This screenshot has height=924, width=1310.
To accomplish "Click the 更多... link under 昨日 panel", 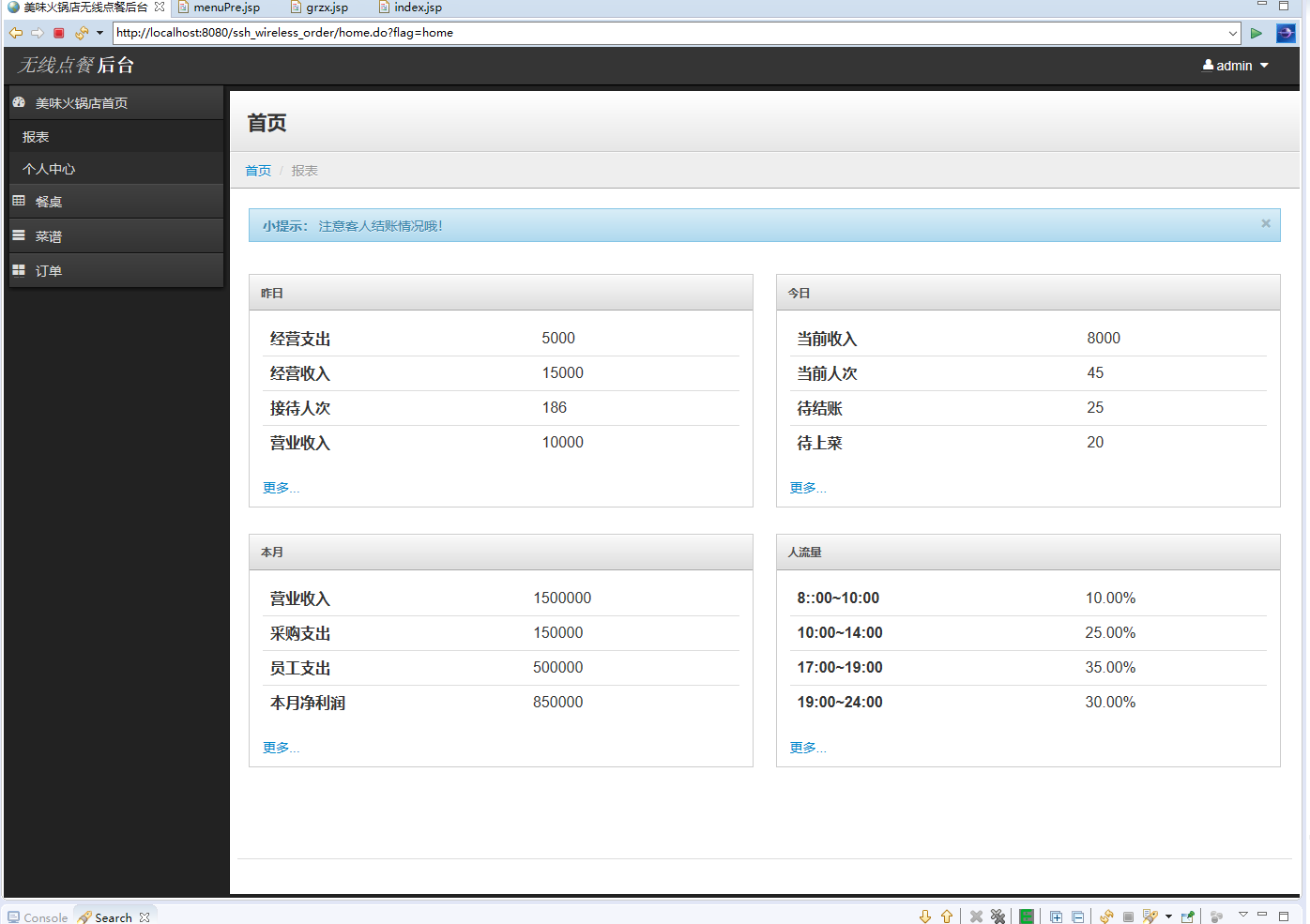I will (x=281, y=488).
